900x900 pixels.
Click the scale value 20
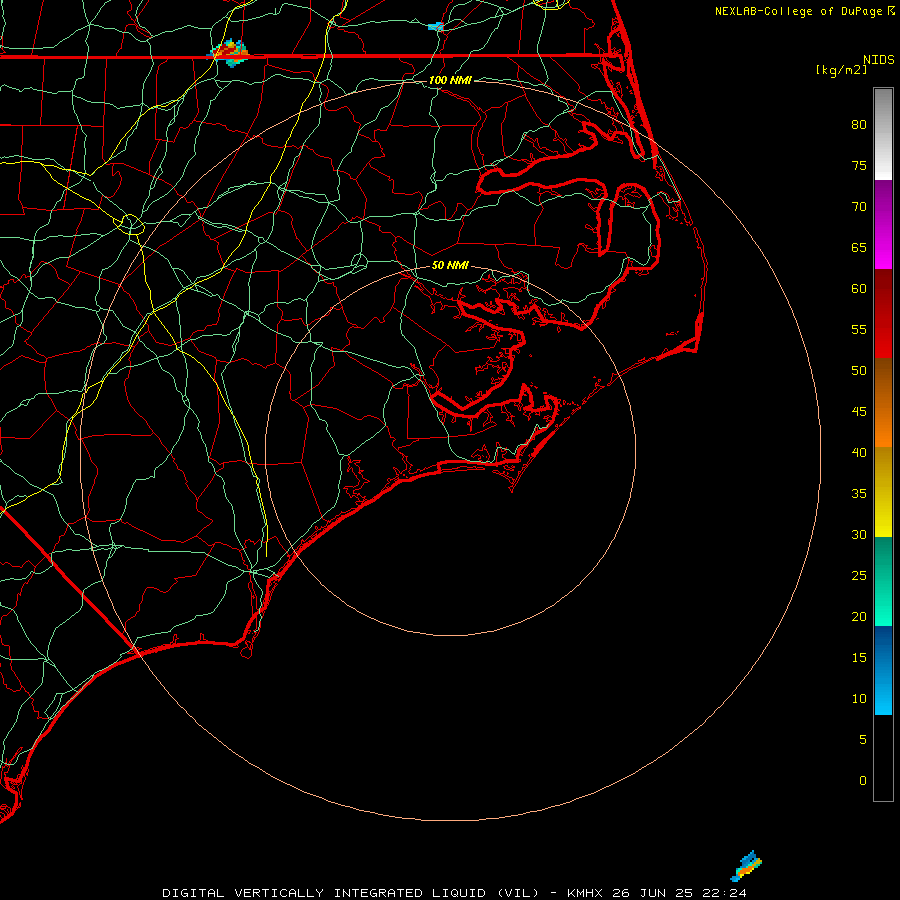[x=859, y=617]
